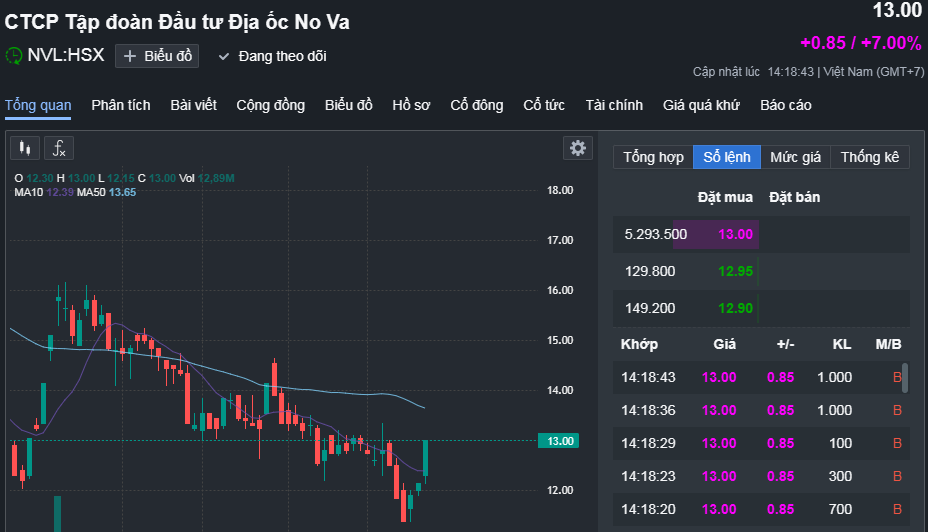
Task: Click the candlestick chart type icon
Action: (25, 149)
